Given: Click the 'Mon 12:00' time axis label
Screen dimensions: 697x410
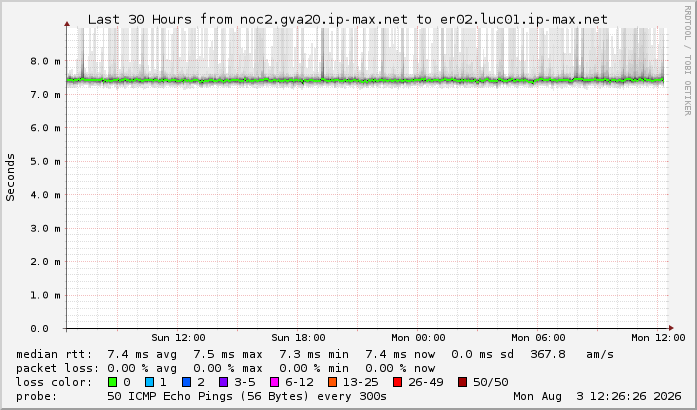Looking at the screenshot, I should (658, 338).
